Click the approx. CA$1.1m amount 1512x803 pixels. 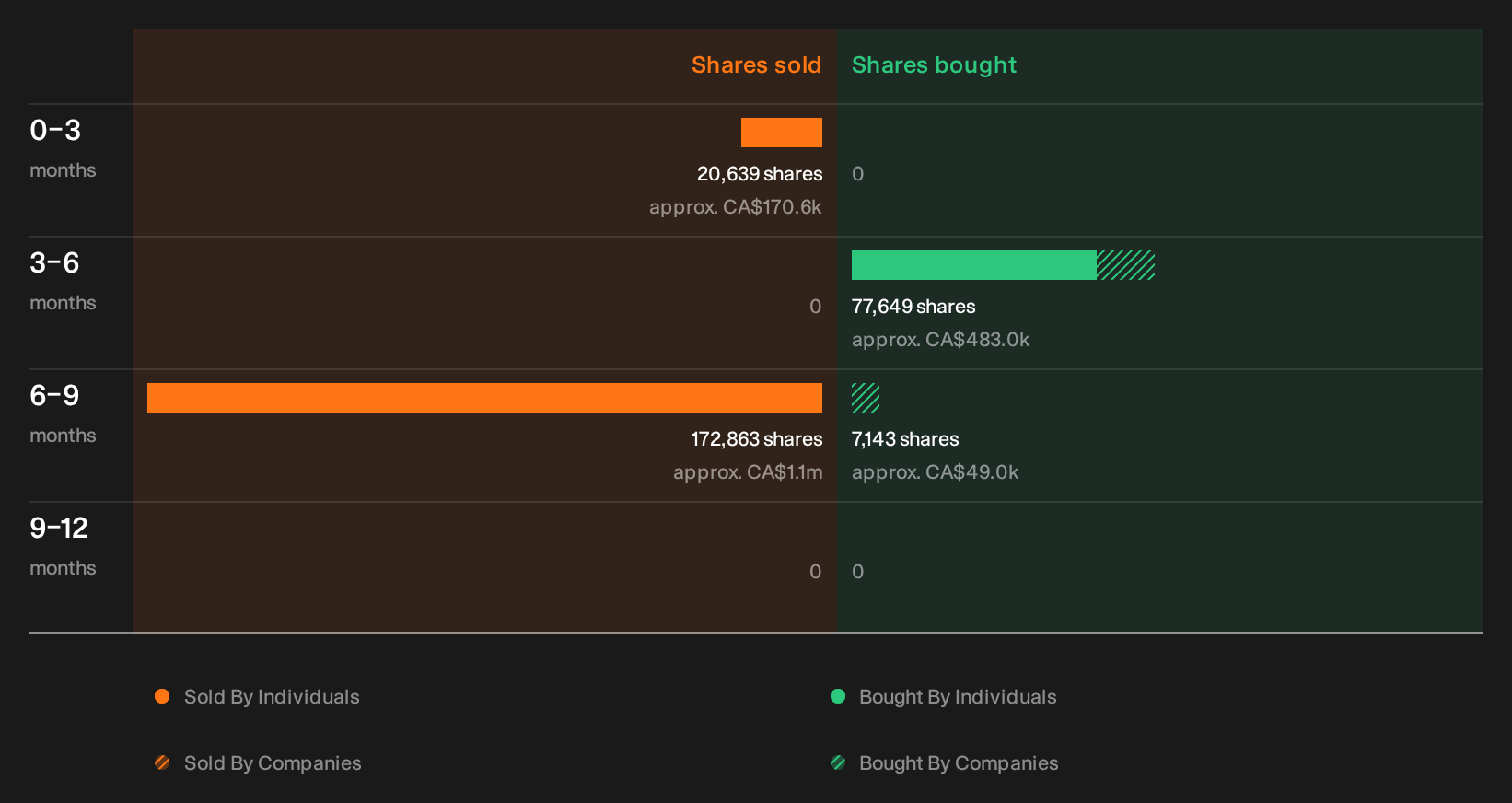[x=748, y=472]
